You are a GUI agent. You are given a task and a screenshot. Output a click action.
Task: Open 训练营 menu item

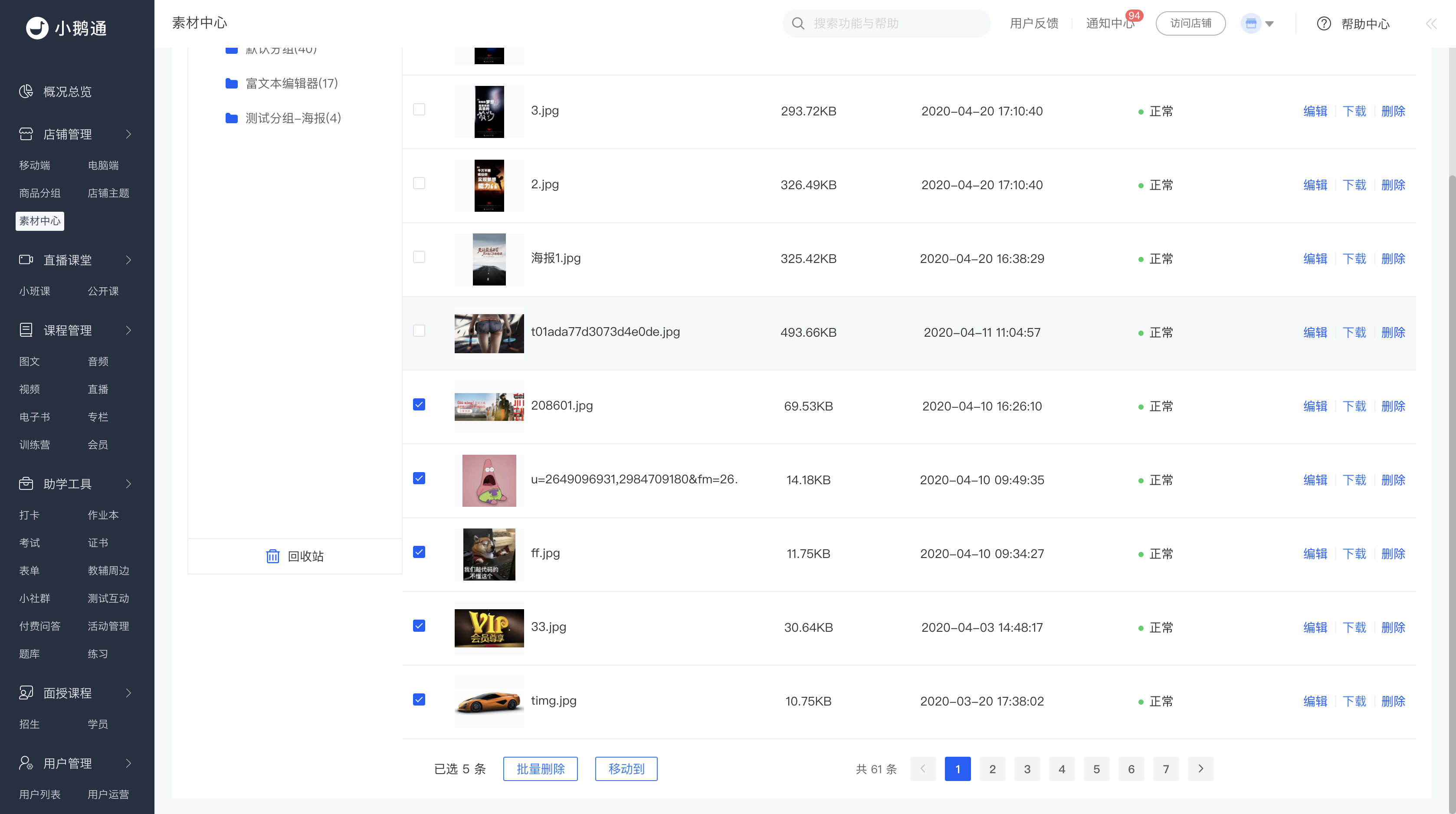point(34,445)
